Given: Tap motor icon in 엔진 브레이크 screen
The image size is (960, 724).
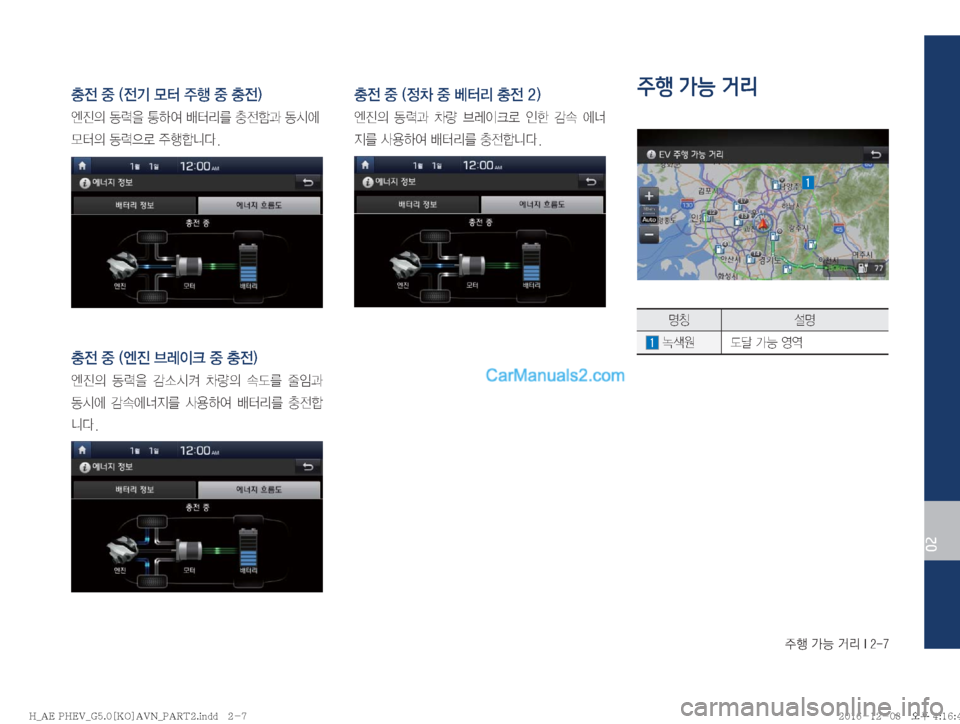Looking at the screenshot, I should click(x=189, y=550).
